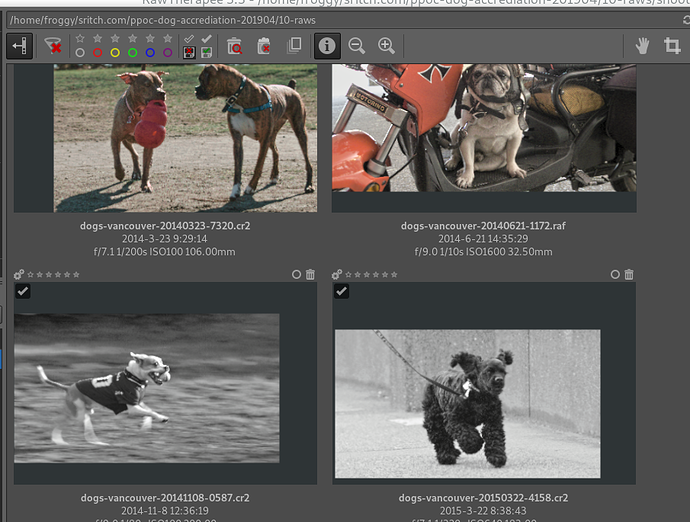This screenshot has width=690, height=522.
Task: Toggle checkmark on 4158.cr2 thumbnail
Action: click(341, 291)
